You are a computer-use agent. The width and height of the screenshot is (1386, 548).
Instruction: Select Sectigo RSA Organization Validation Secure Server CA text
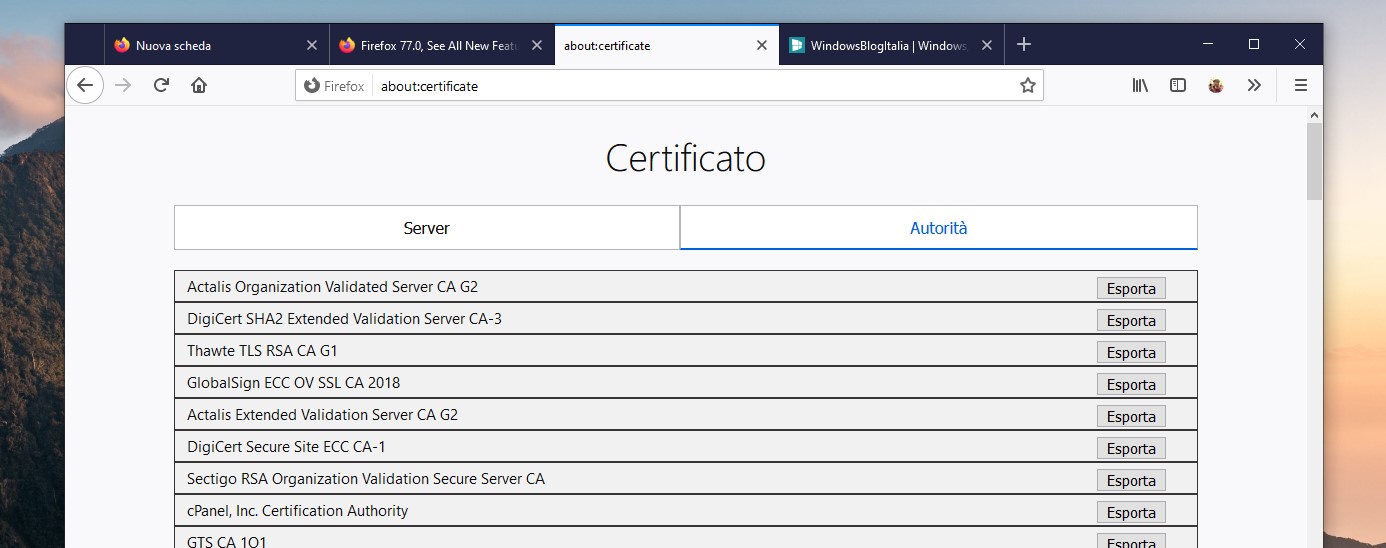tap(366, 479)
